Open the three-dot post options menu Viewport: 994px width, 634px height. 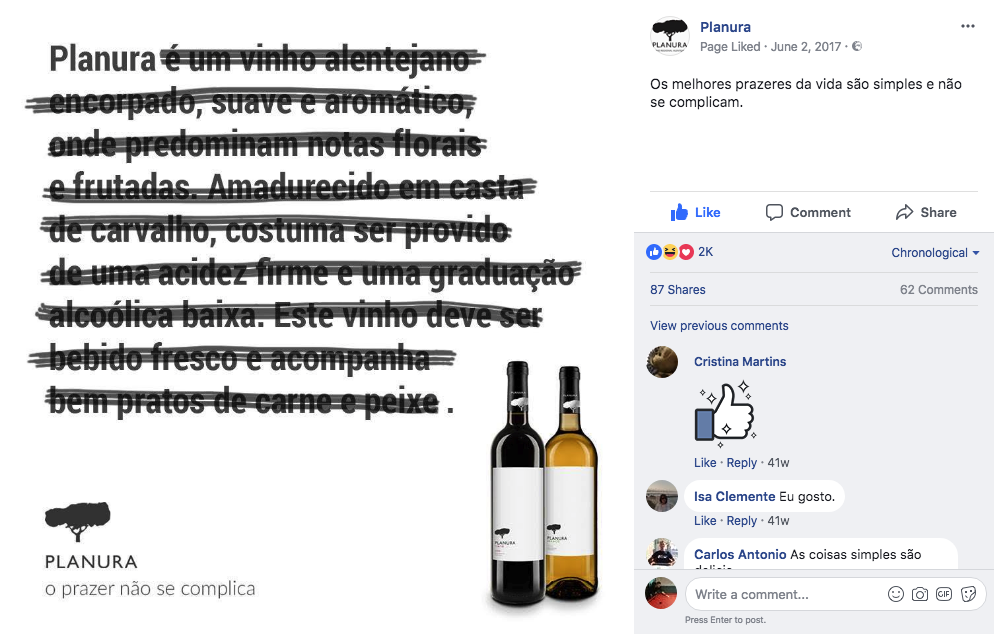tap(967, 26)
